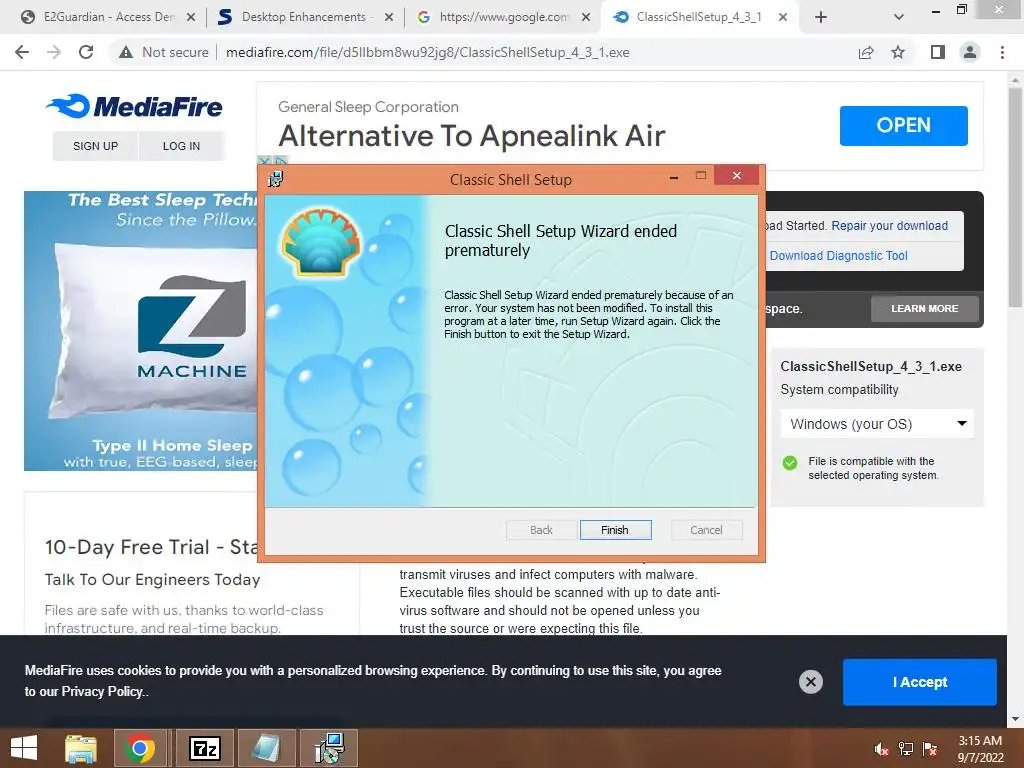Click the network tray icon
The width and height of the screenshot is (1024, 768).
(x=906, y=749)
